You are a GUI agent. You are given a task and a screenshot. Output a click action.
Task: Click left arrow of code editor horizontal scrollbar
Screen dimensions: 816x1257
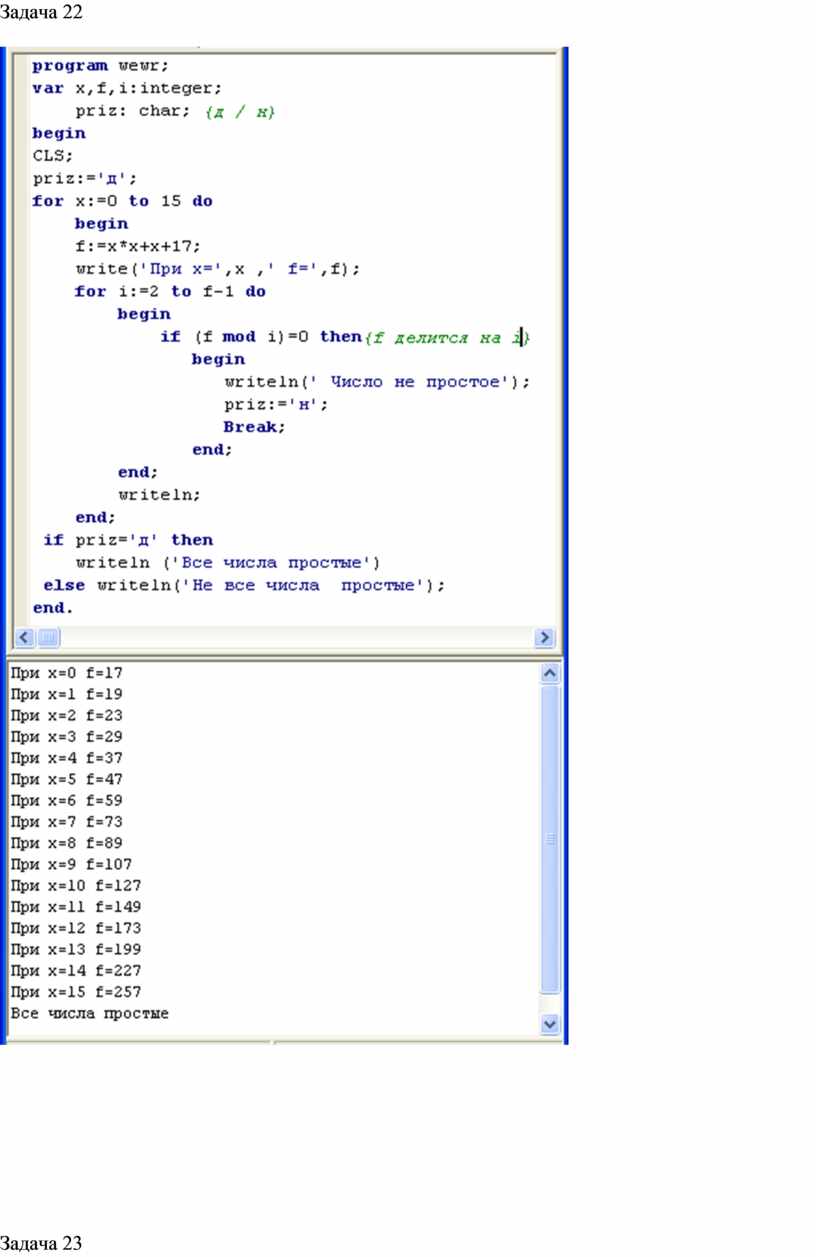point(24,637)
